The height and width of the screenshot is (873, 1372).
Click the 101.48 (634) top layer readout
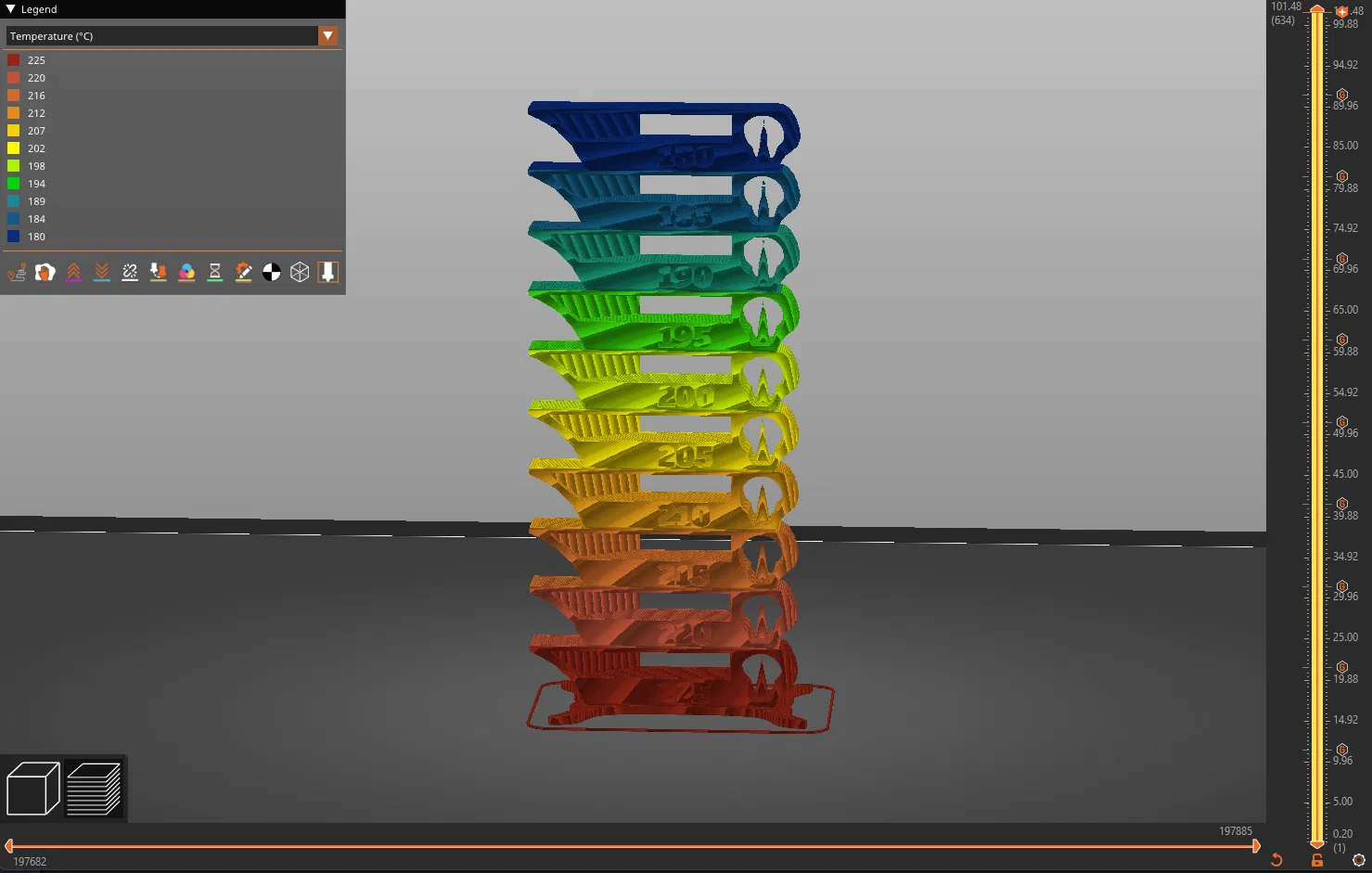pos(1286,13)
